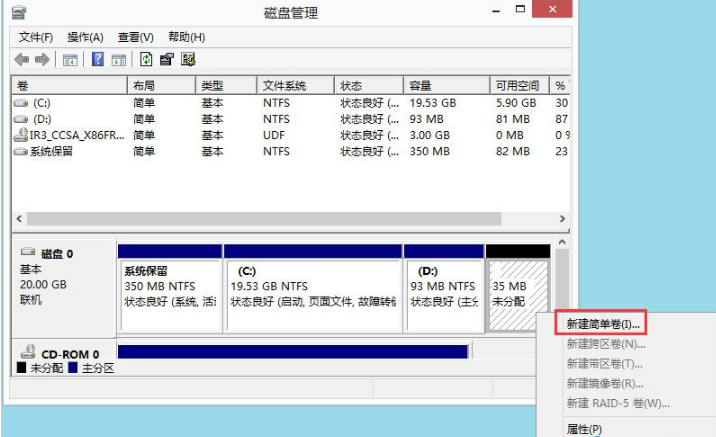The width and height of the screenshot is (716, 437).
Task: Click the Forward arrow in the toolbar
Action: click(x=42, y=60)
